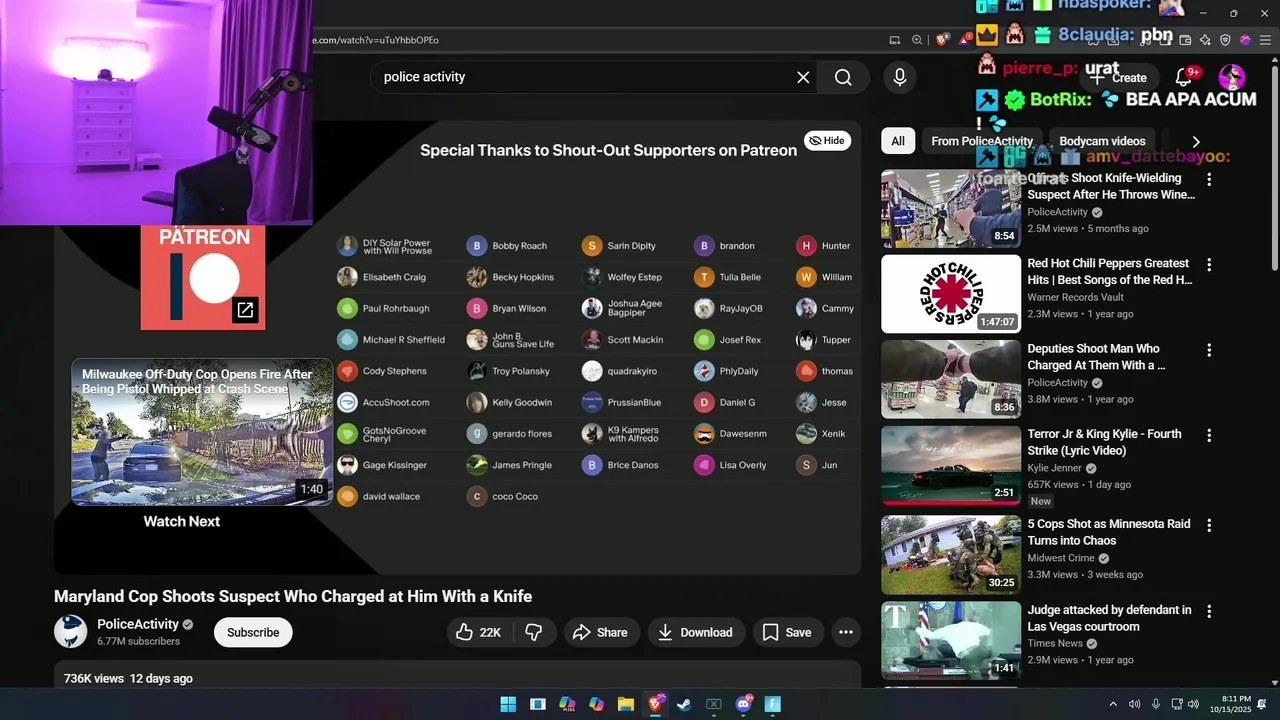The width and height of the screenshot is (1280, 720).
Task: Click the Subscribe button
Action: [253, 632]
